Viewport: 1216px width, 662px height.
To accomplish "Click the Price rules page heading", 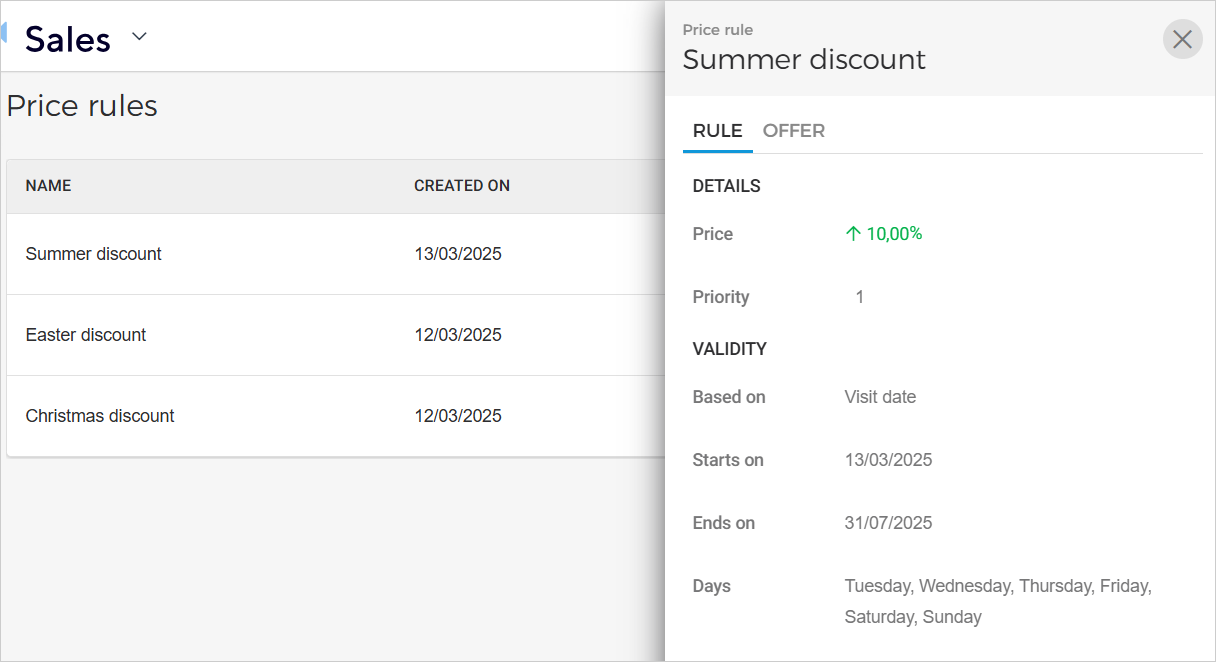I will pyautogui.click(x=82, y=106).
